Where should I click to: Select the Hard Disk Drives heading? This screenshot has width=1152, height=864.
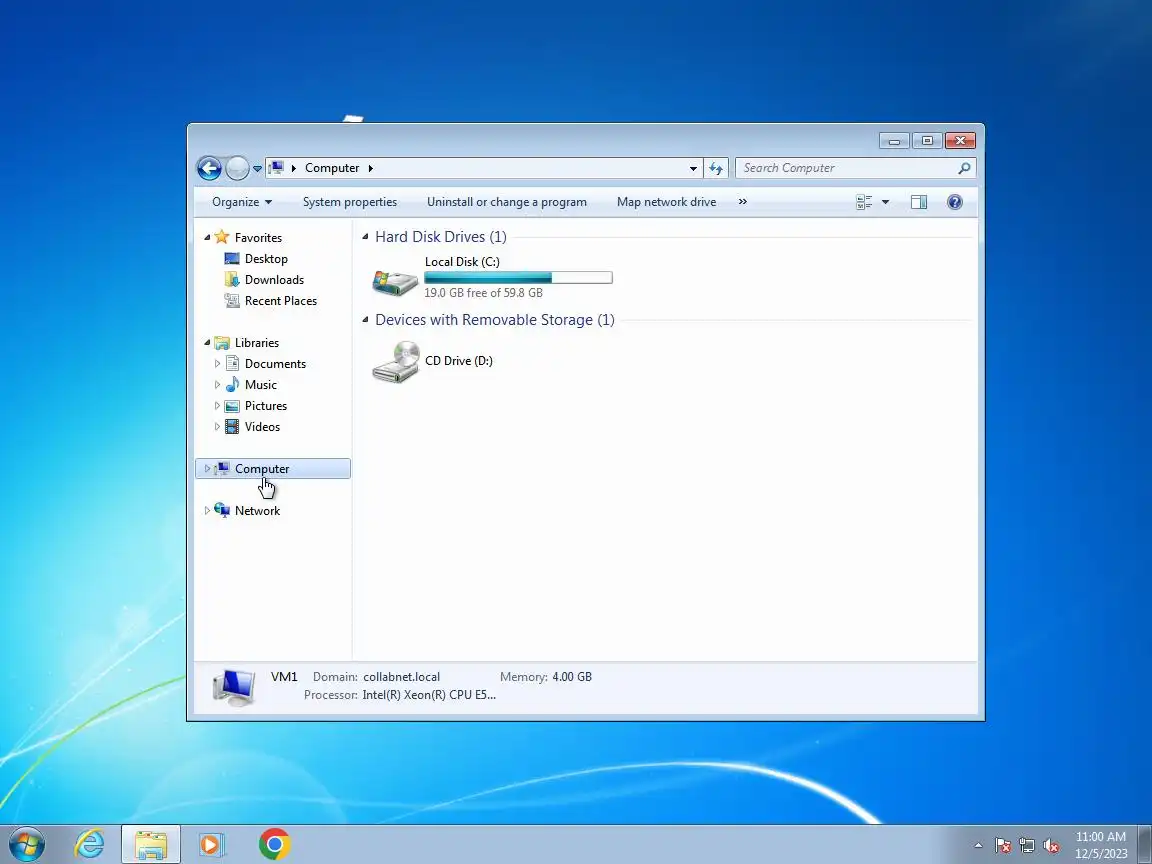pyautogui.click(x=441, y=237)
